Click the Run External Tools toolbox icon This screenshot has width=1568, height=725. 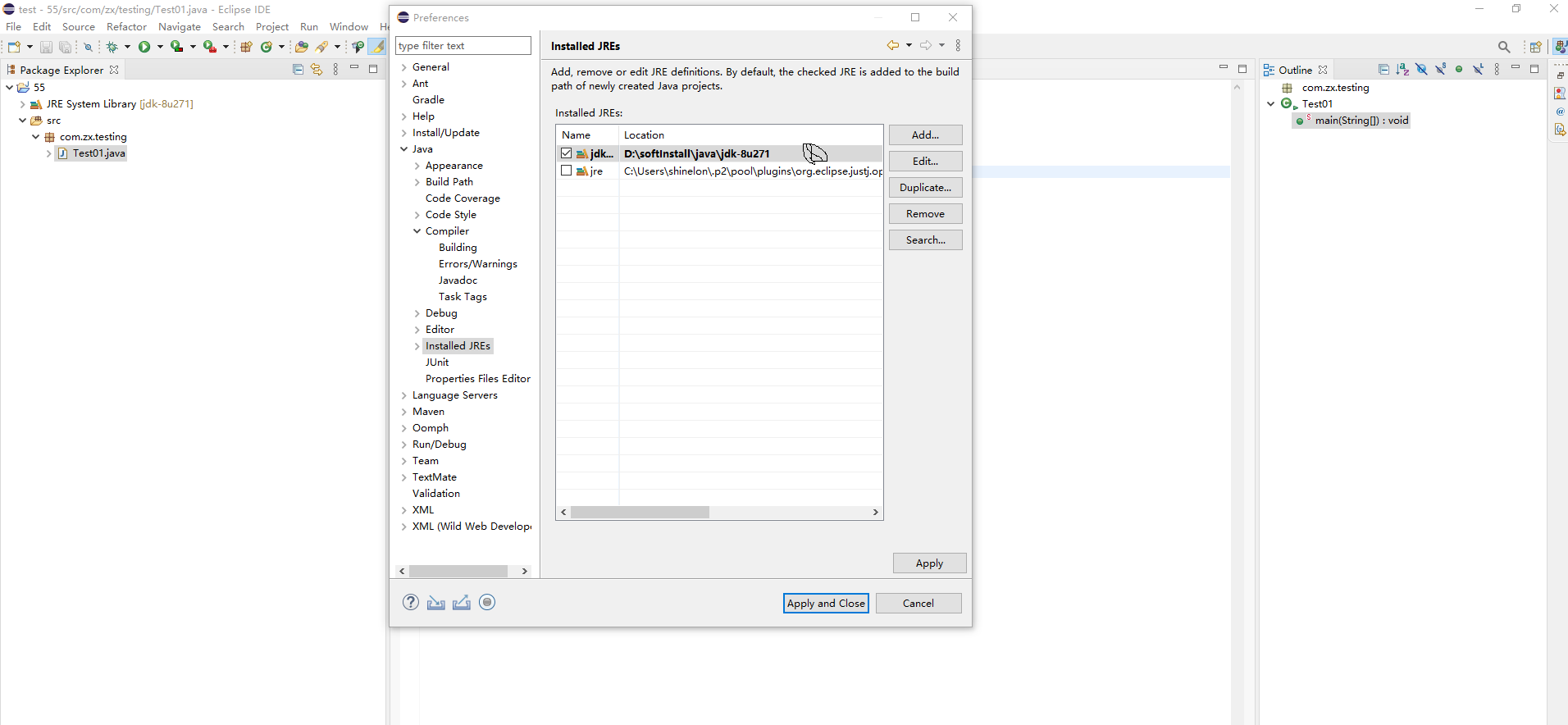(210, 47)
